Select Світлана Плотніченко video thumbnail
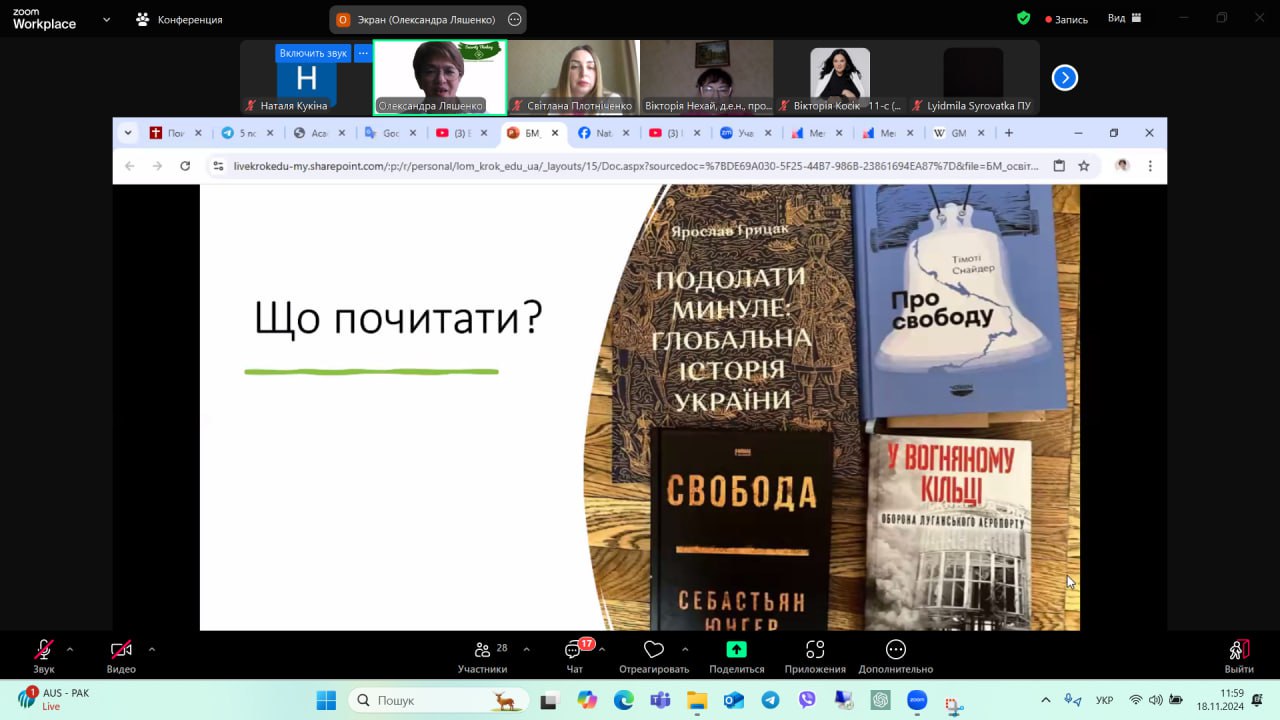 tap(573, 77)
